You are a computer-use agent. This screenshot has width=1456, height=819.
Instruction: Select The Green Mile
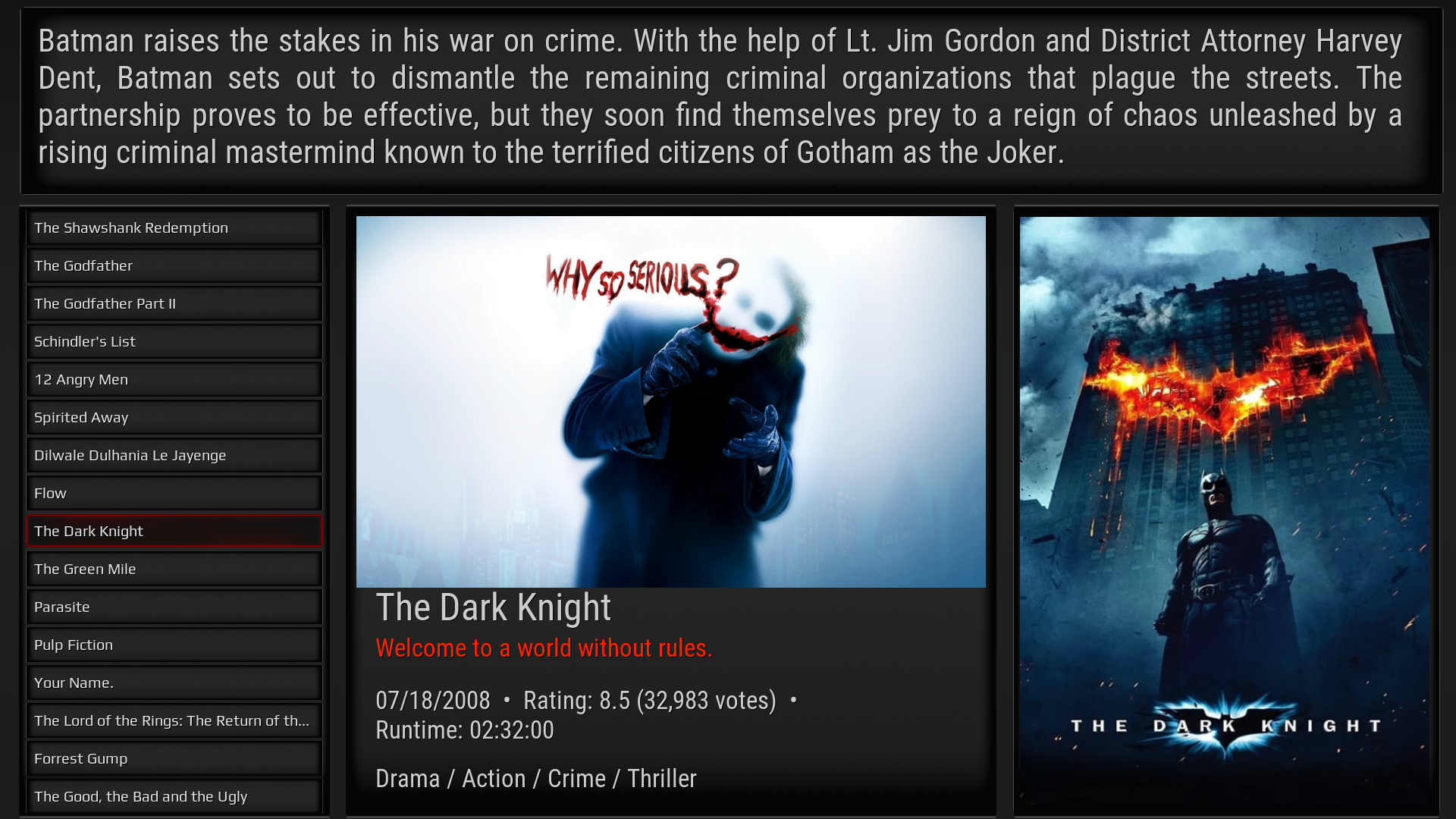tap(174, 569)
